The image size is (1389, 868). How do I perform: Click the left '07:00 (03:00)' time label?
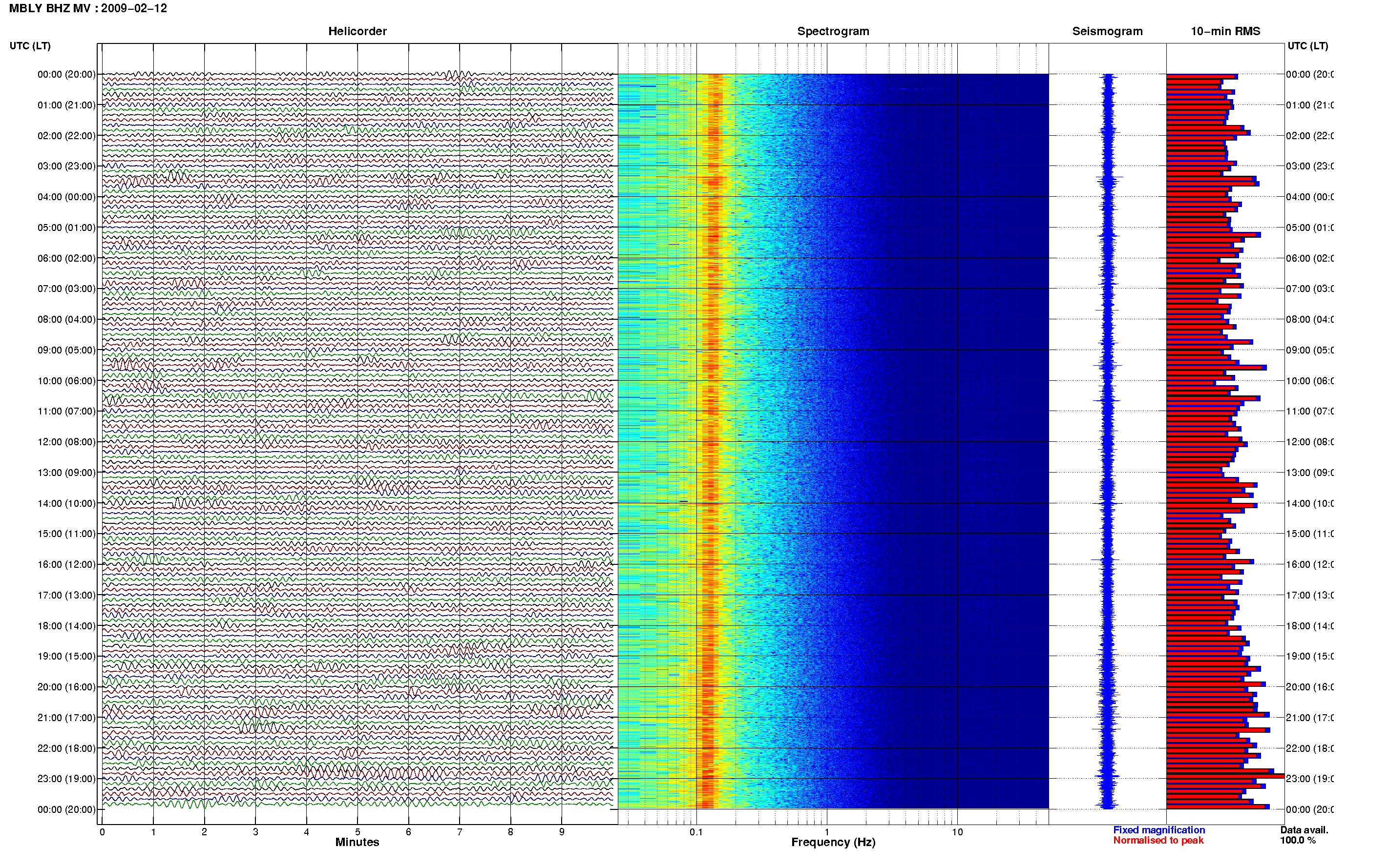pyautogui.click(x=66, y=288)
